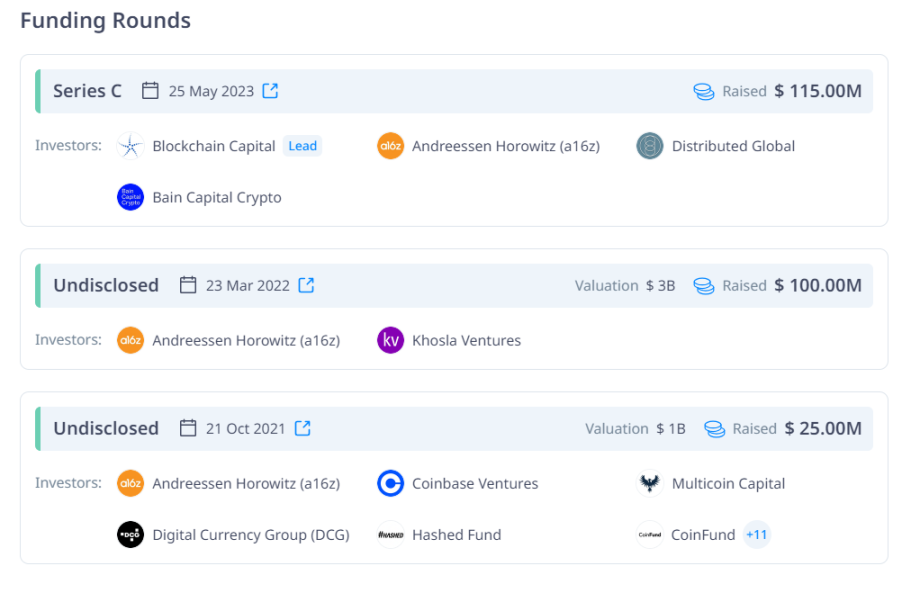Viewport: 911px width, 593px height.
Task: Click the Blockchain Capital star logo
Action: (130, 146)
